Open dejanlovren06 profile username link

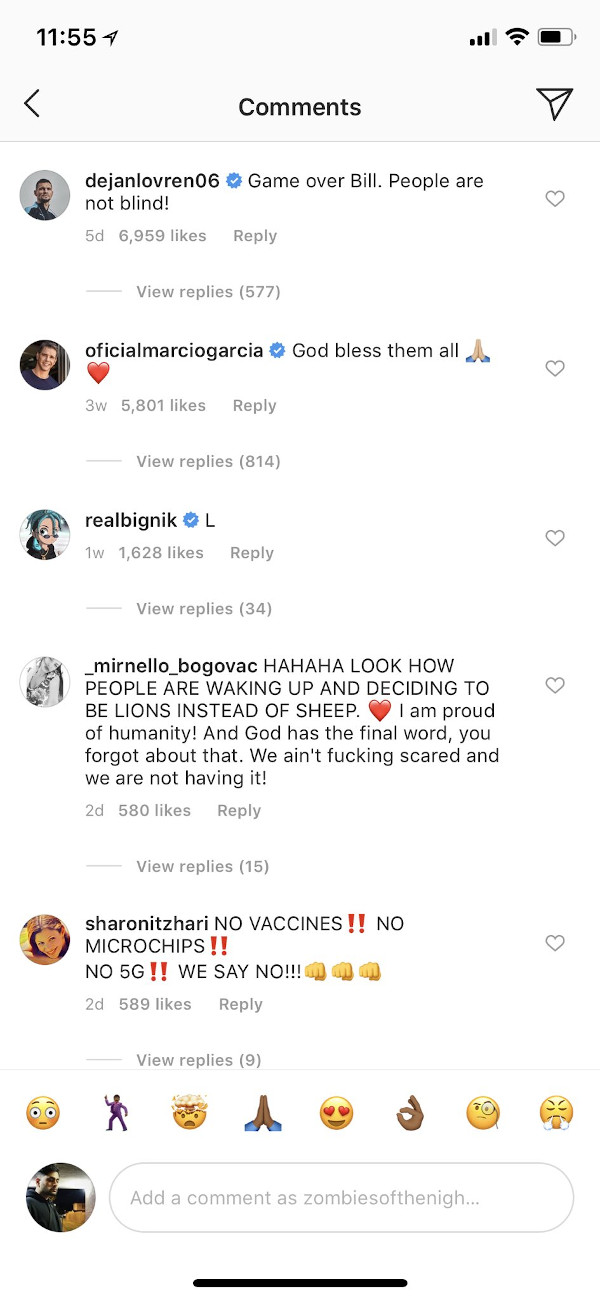(x=152, y=181)
